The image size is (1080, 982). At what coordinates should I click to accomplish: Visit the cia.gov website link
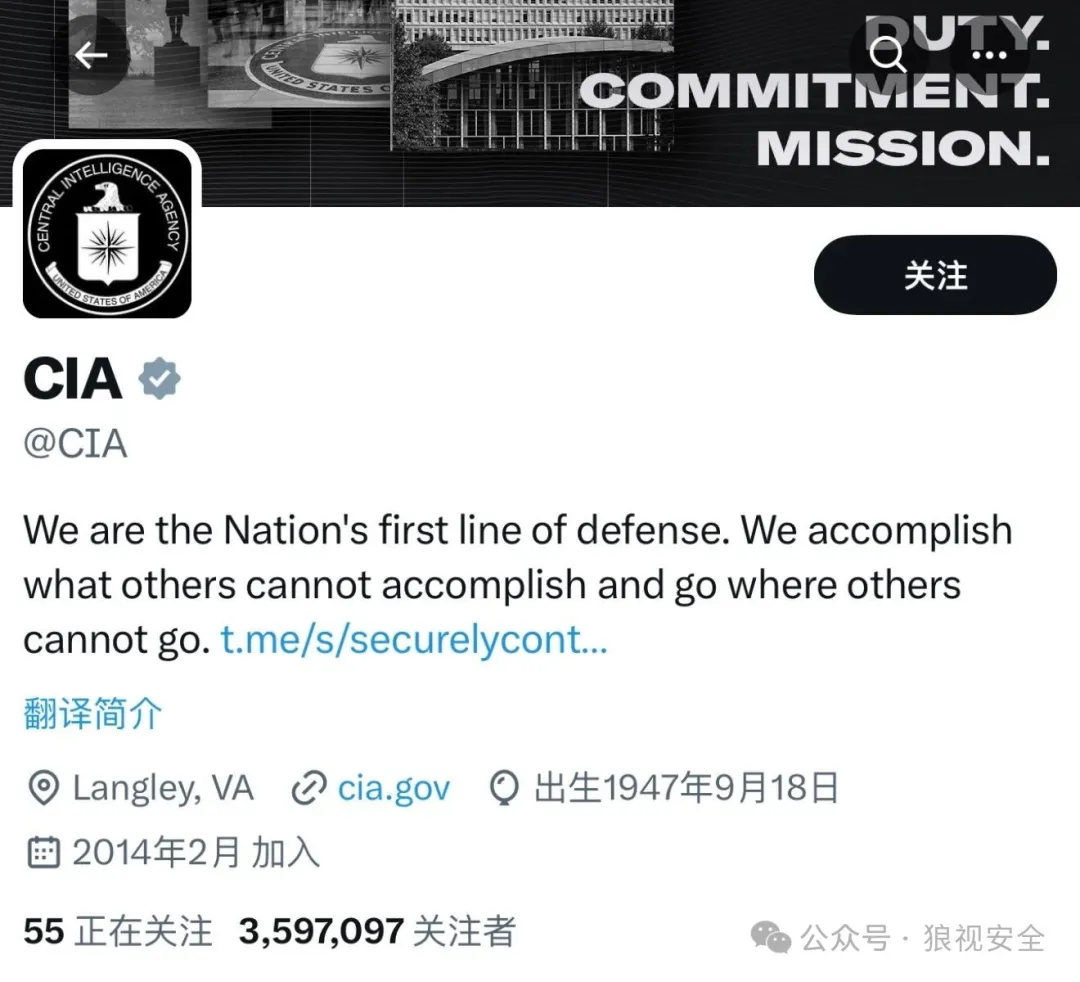click(x=394, y=789)
